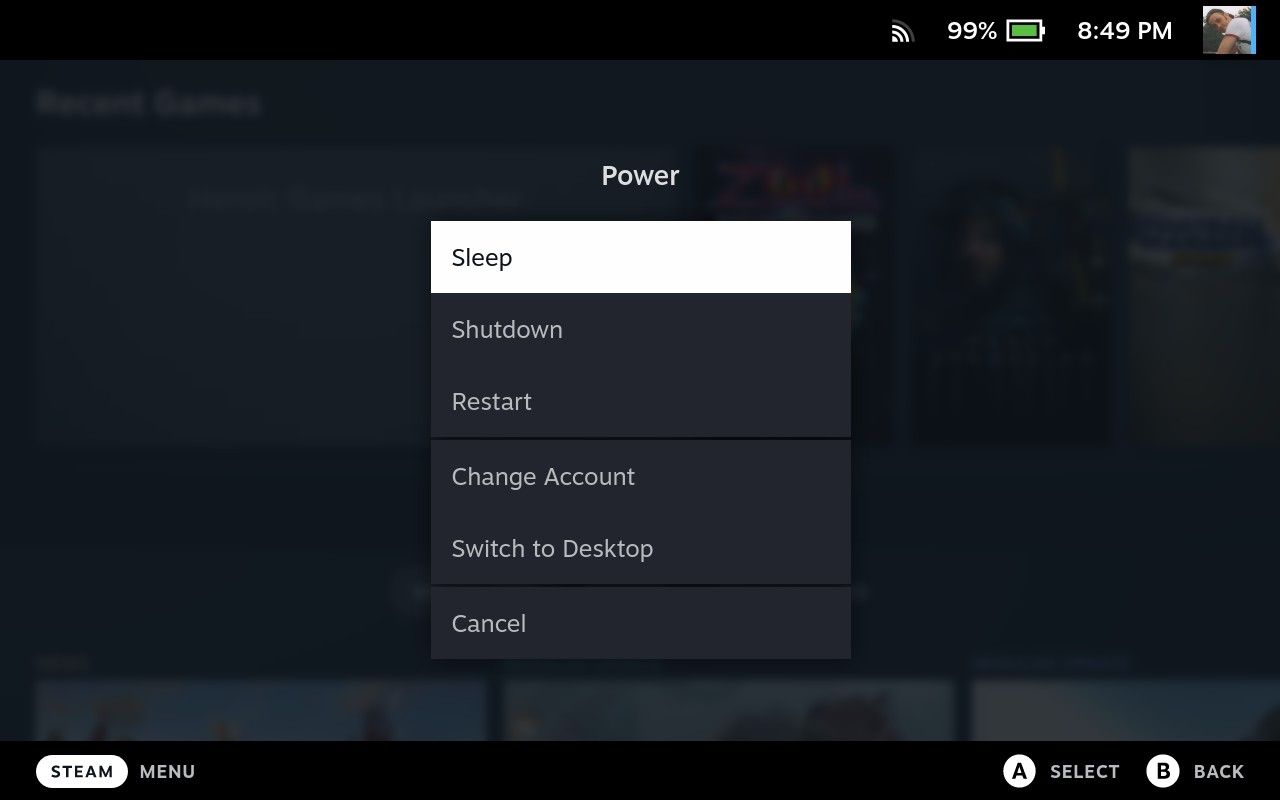Viewport: 1280px width, 800px height.
Task: Select Restart to reboot the device
Action: (640, 401)
